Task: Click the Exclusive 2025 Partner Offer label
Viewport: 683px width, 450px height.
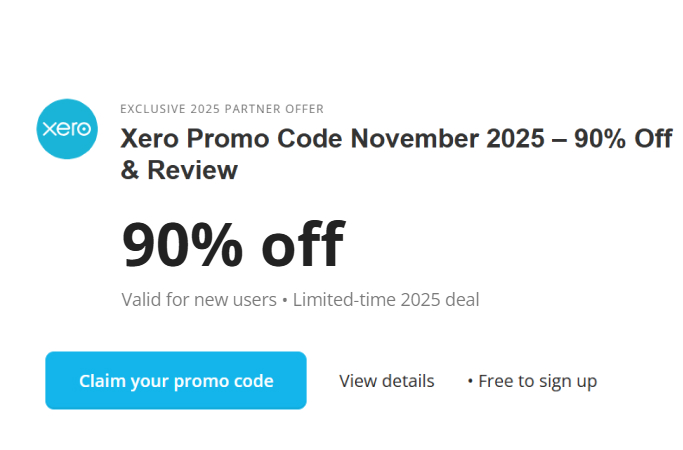Action: [221, 109]
